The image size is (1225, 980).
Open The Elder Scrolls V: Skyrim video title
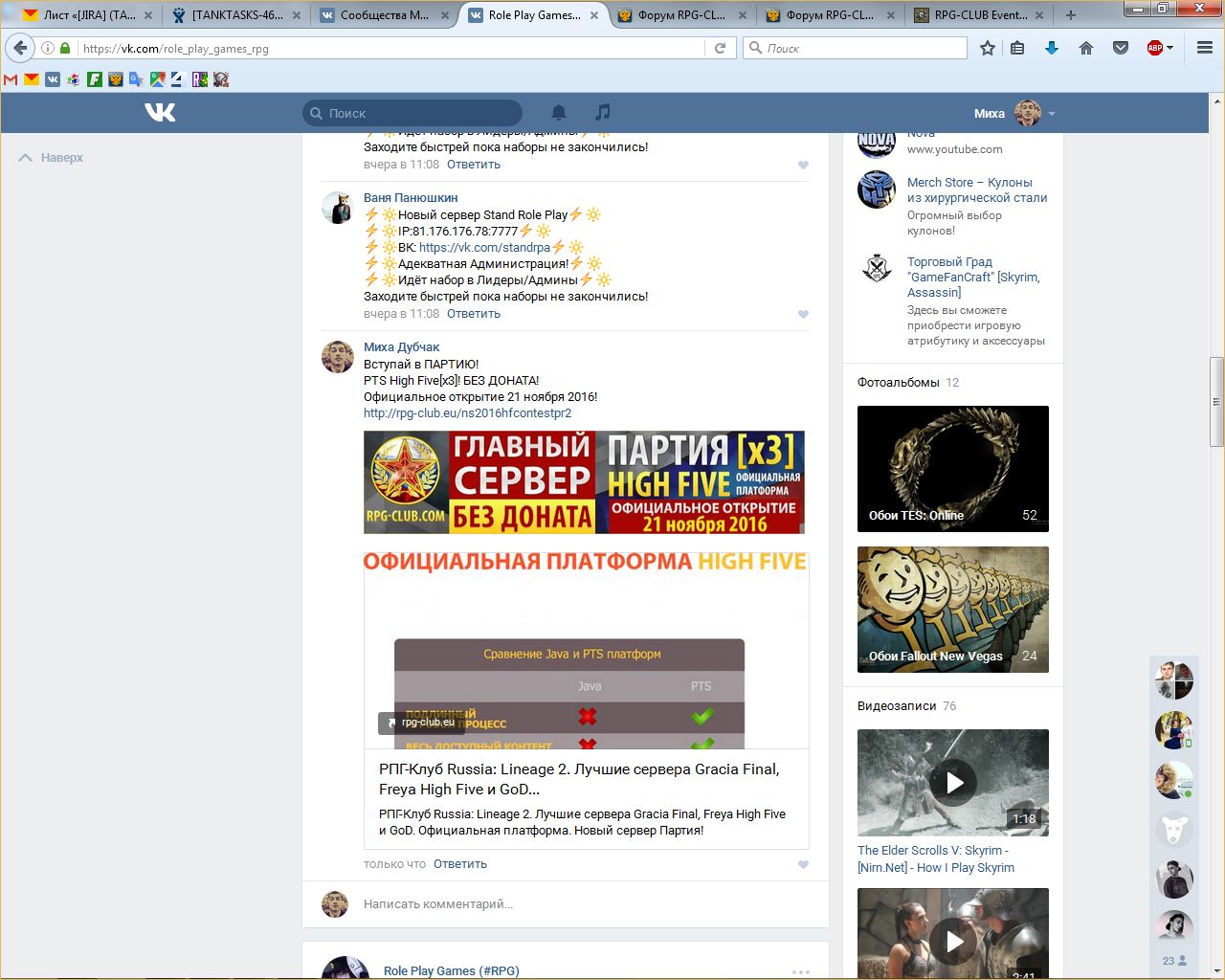point(936,859)
